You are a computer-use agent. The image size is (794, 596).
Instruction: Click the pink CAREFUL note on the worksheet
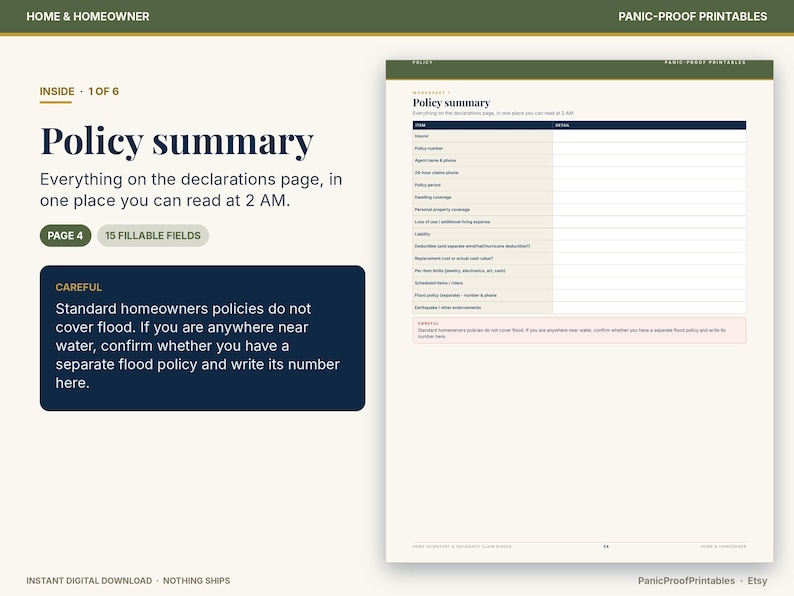pyautogui.click(x=579, y=330)
